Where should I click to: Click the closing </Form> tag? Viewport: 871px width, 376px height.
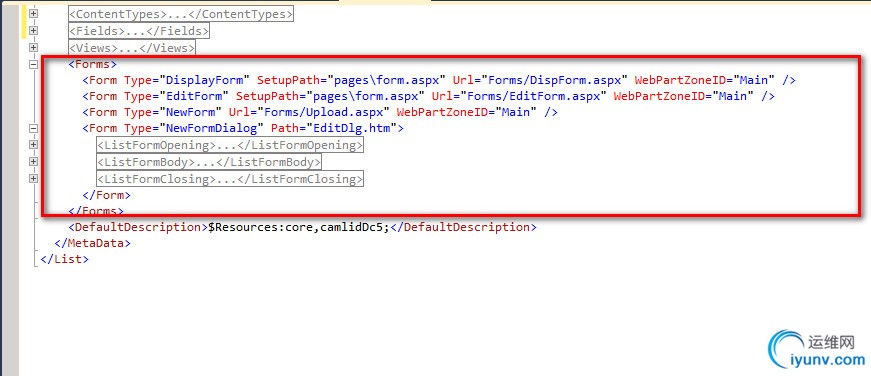(106, 195)
